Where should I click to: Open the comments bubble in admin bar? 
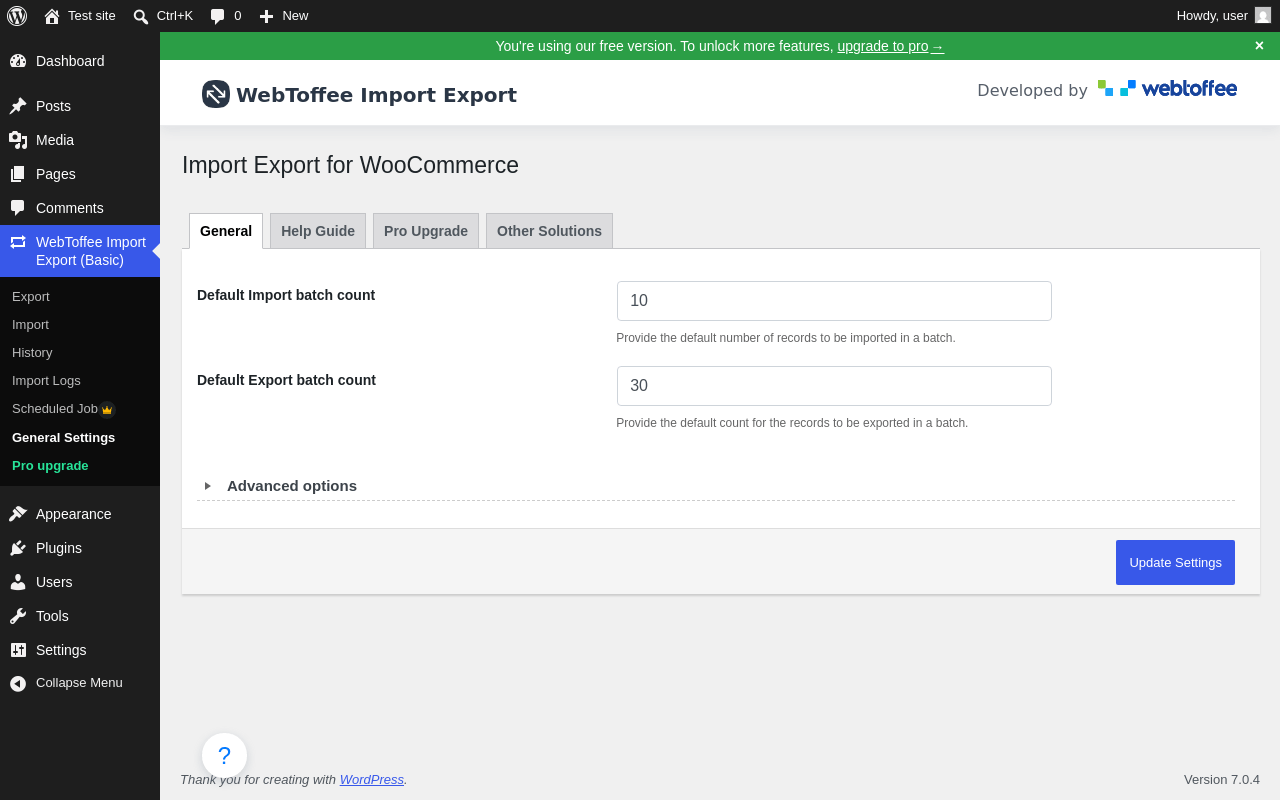217,16
